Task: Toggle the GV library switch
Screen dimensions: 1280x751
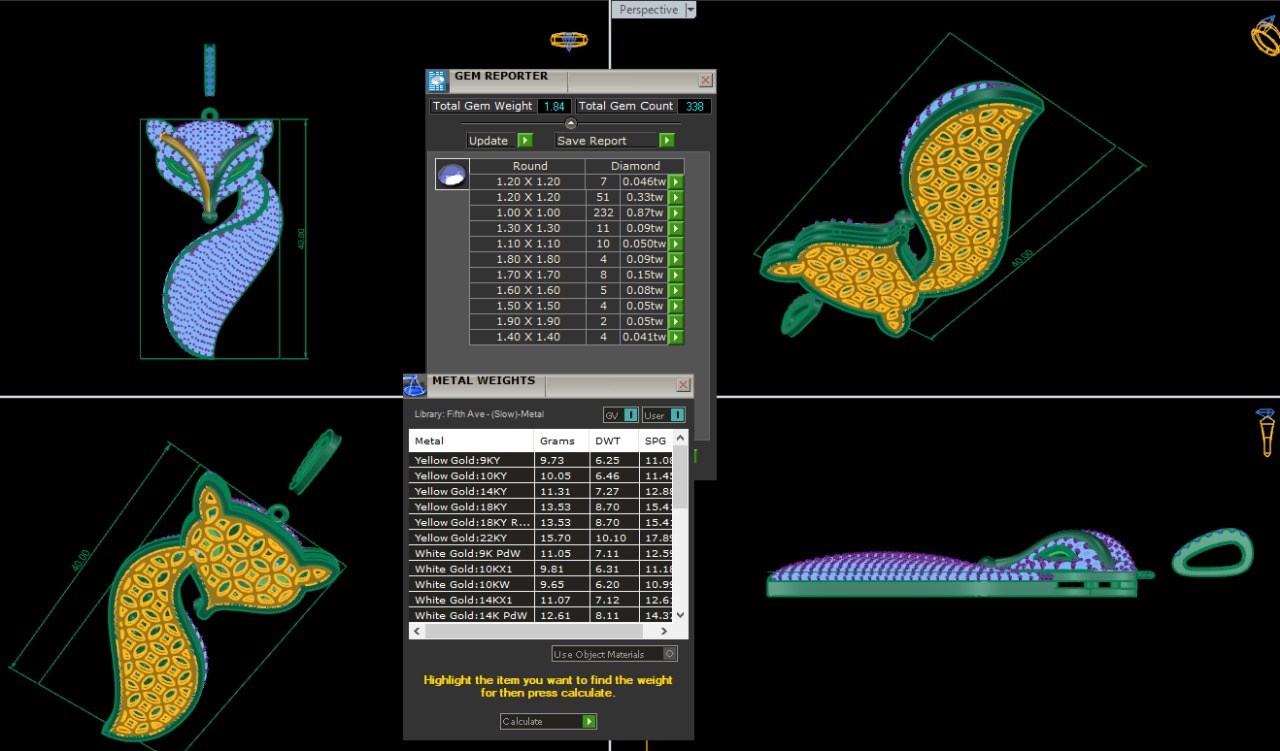Action: 630,415
